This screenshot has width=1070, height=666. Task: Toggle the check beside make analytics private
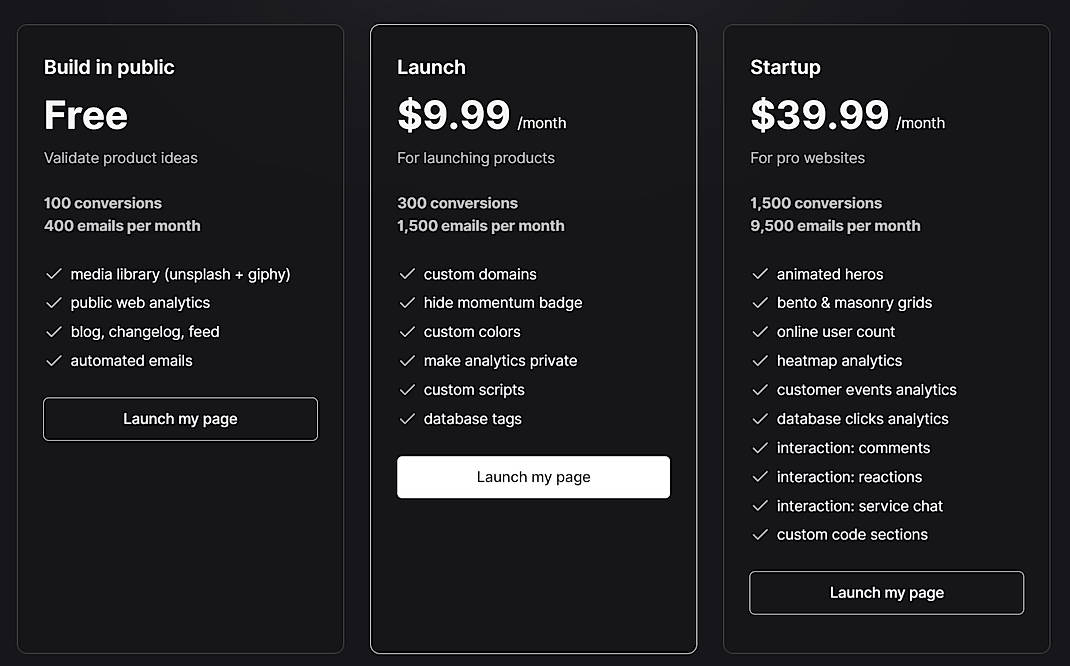[x=408, y=360]
